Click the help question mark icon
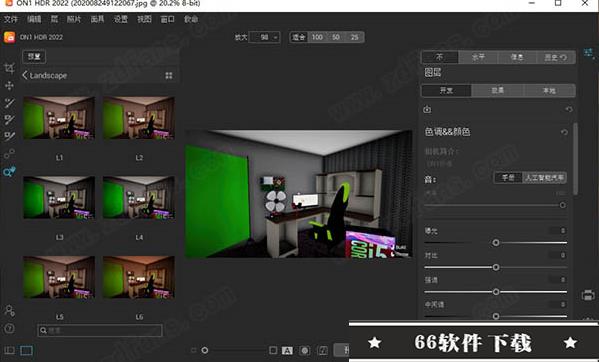 click(9, 328)
